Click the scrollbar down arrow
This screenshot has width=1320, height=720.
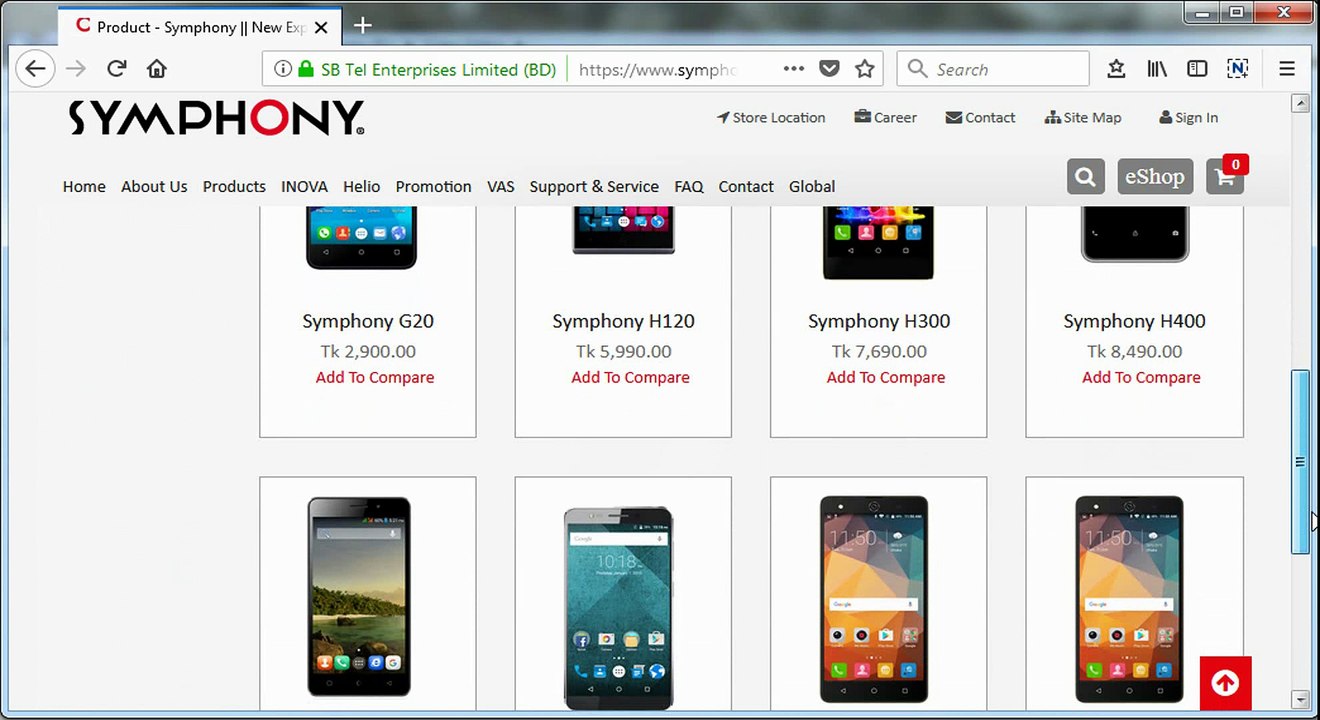(1300, 699)
